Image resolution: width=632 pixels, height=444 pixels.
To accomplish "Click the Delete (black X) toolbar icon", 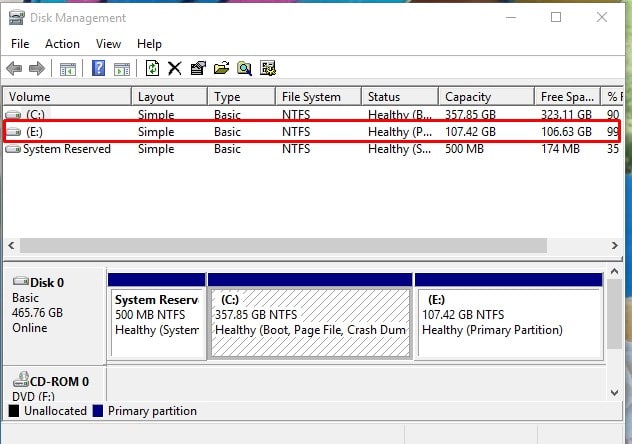I will (x=174, y=68).
